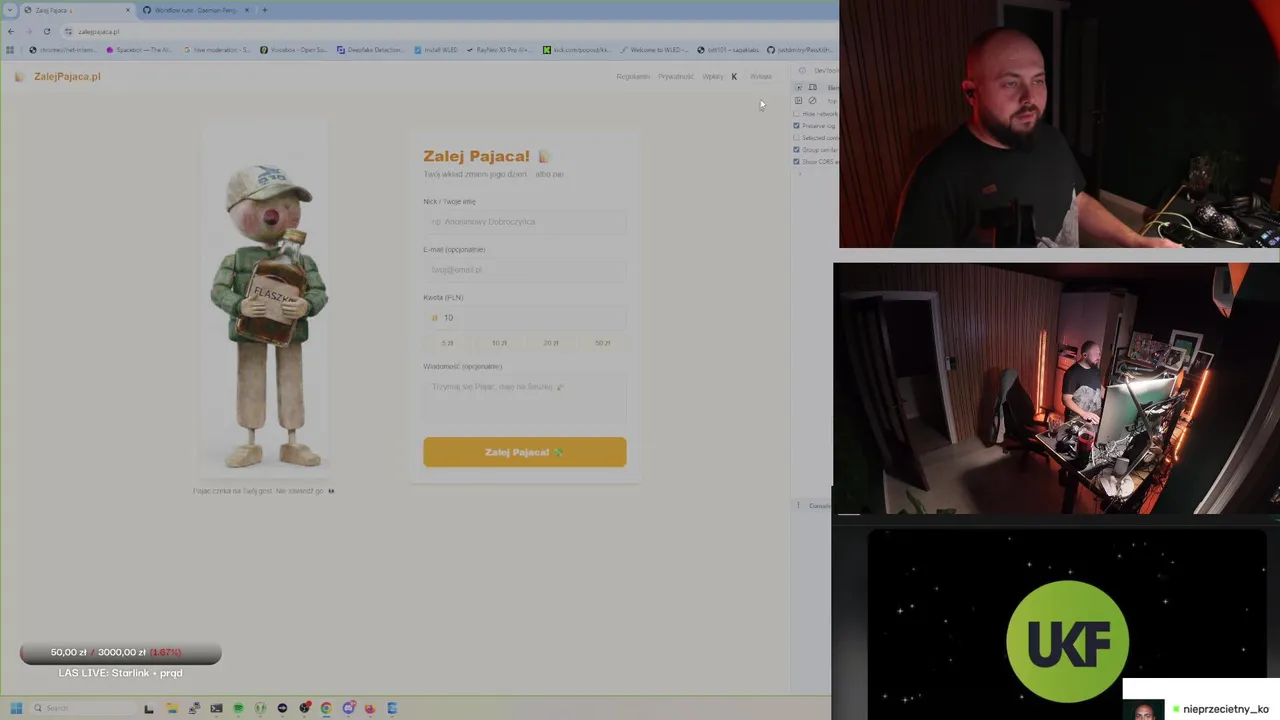Image resolution: width=1280 pixels, height=720 pixels.
Task: Open the Welcome to WLED bookmark
Action: [x=654, y=49]
